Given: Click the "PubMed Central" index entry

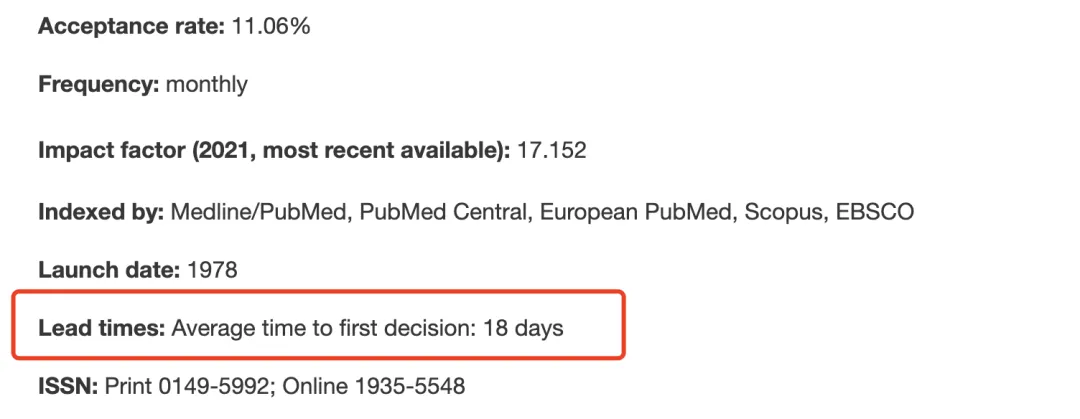Looking at the screenshot, I should pos(441,212).
